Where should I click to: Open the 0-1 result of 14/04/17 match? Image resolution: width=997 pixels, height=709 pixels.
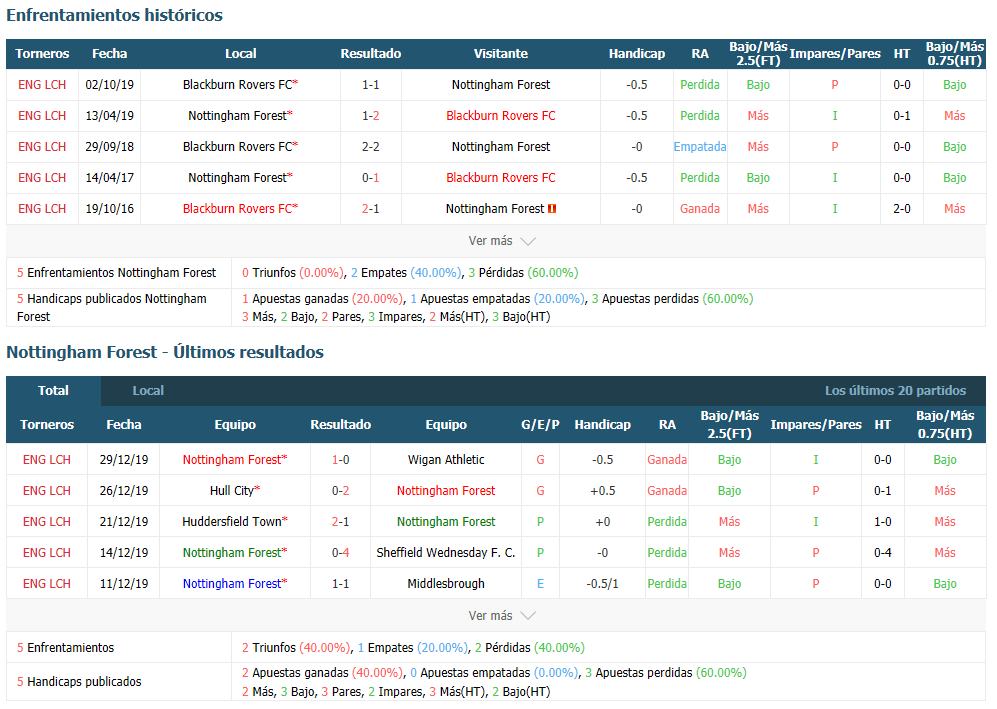(x=371, y=178)
